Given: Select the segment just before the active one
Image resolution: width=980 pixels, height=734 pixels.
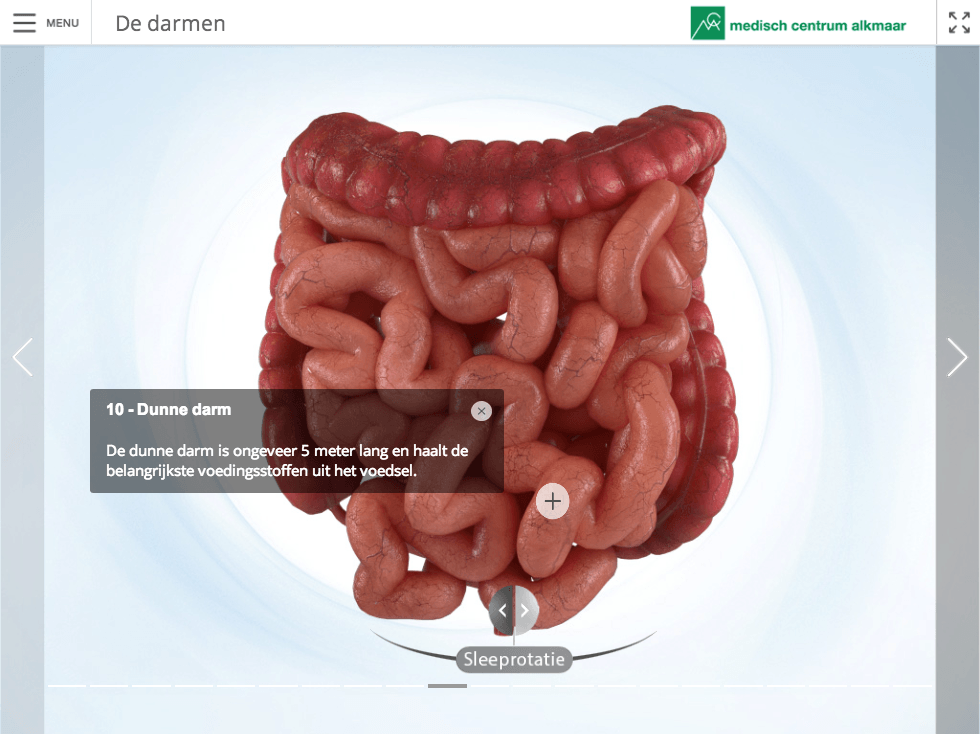Looking at the screenshot, I should (405, 686).
